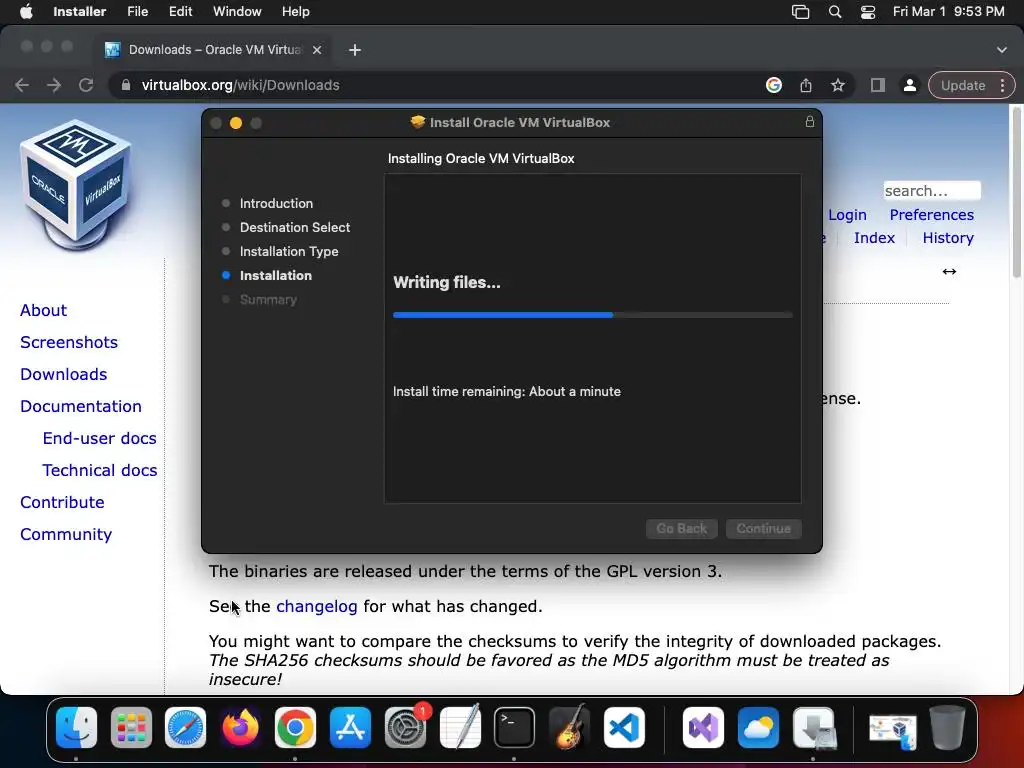
Task: Click the VirtualBox logo on webpage
Action: point(76,185)
